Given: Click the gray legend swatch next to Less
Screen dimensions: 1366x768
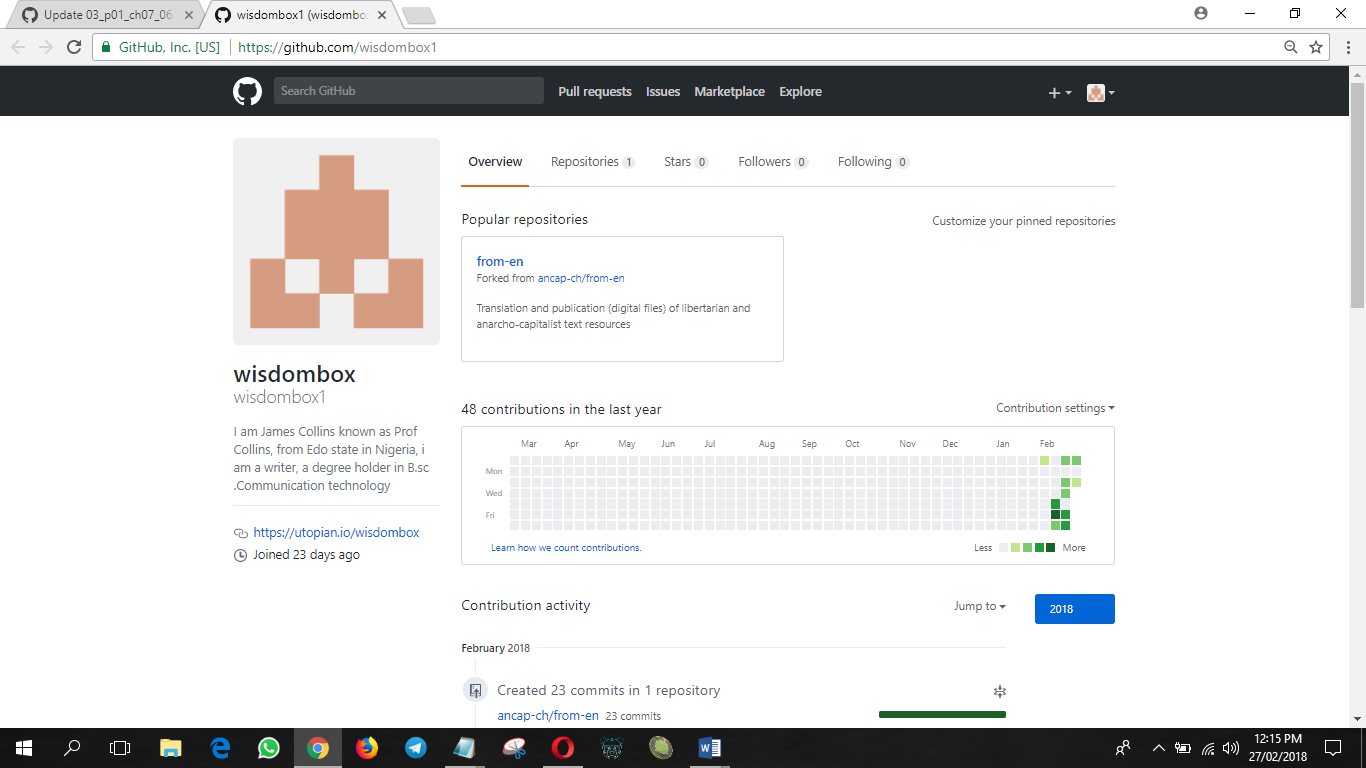Looking at the screenshot, I should tap(1004, 547).
